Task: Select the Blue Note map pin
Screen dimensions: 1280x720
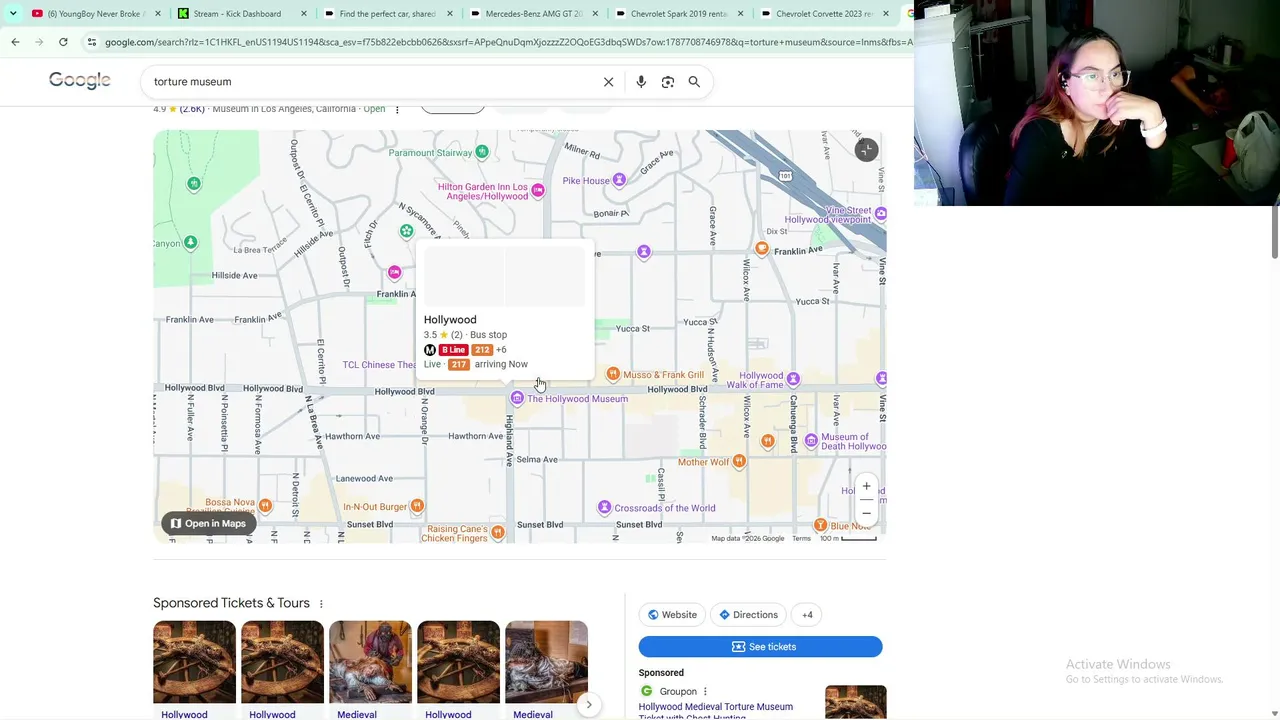Action: (x=820, y=525)
